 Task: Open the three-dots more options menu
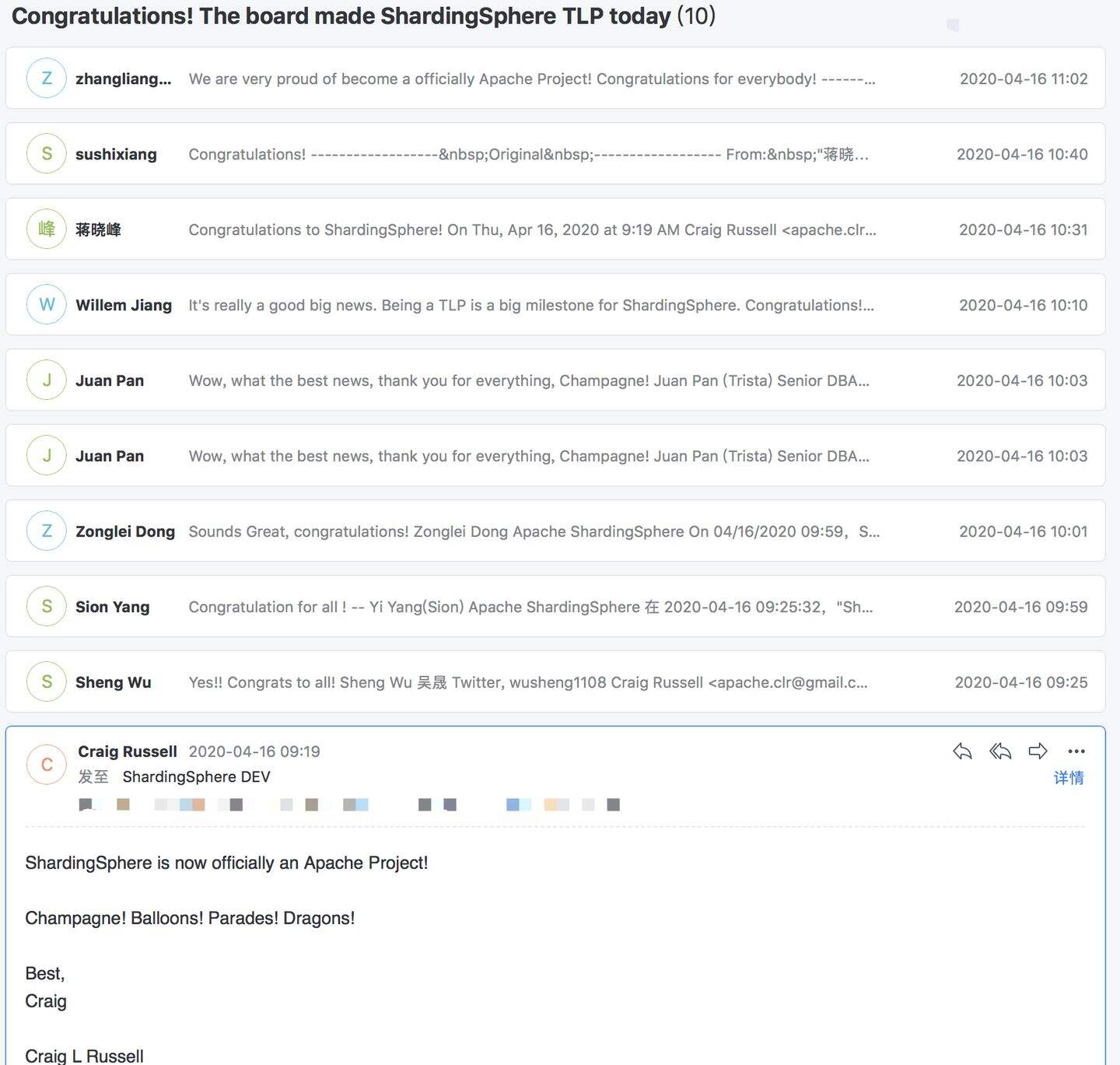coord(1076,751)
